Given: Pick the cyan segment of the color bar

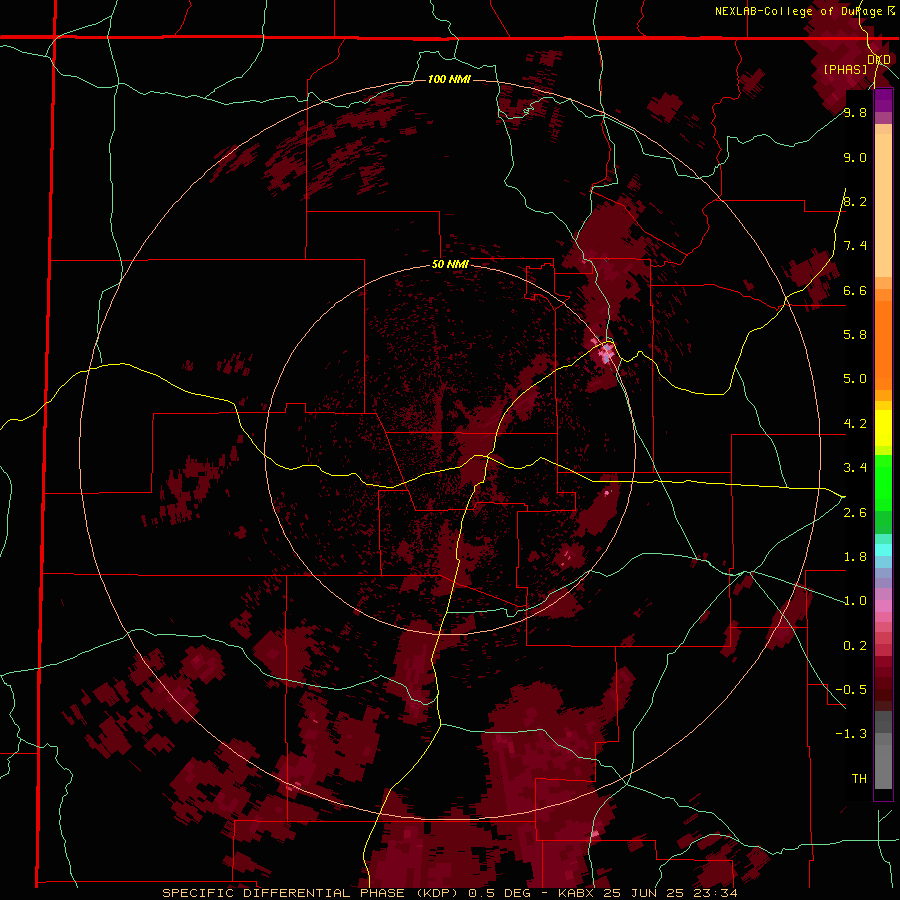Looking at the screenshot, I should coord(883,549).
